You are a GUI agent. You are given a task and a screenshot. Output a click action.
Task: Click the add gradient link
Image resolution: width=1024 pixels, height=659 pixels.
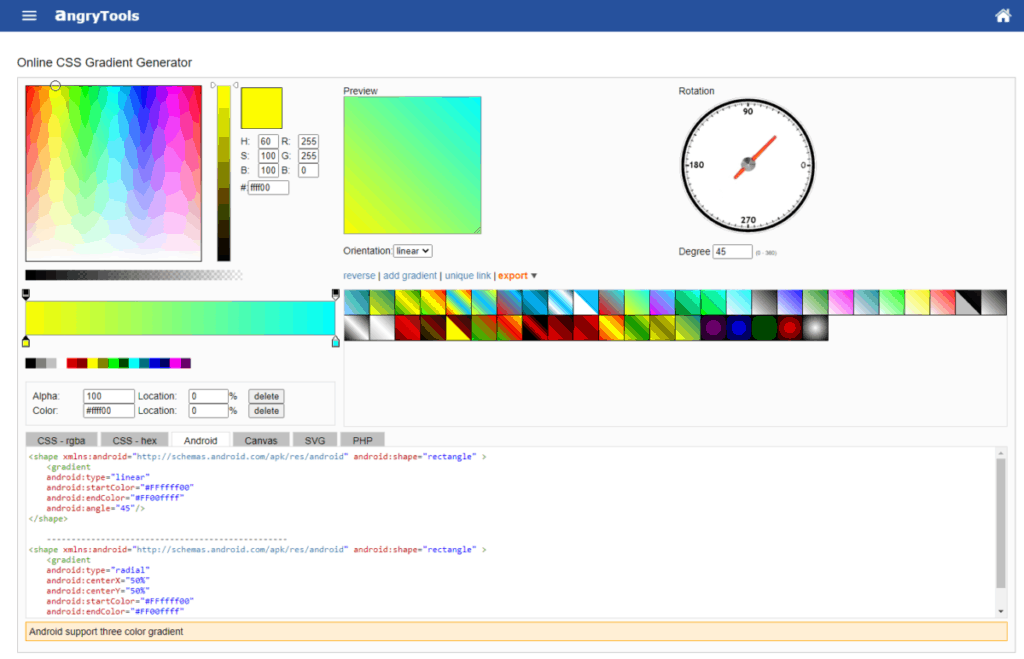(410, 276)
